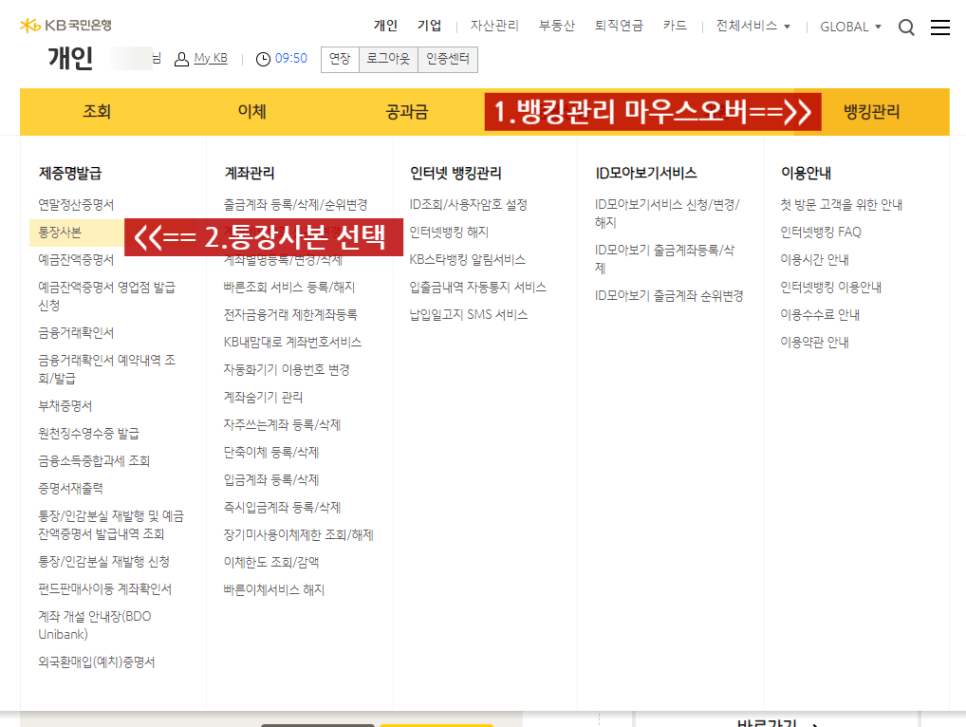
Task: Click the 인증센터 button
Action: (448, 59)
